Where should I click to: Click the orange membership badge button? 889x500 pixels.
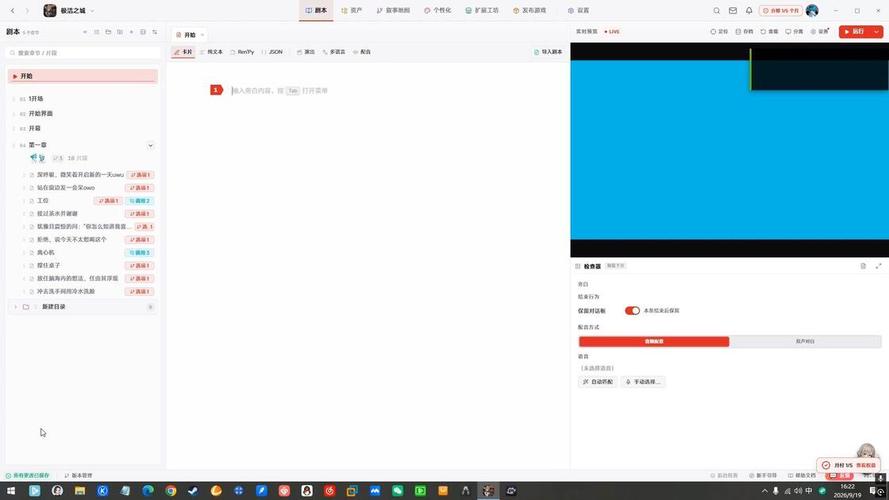781,11
